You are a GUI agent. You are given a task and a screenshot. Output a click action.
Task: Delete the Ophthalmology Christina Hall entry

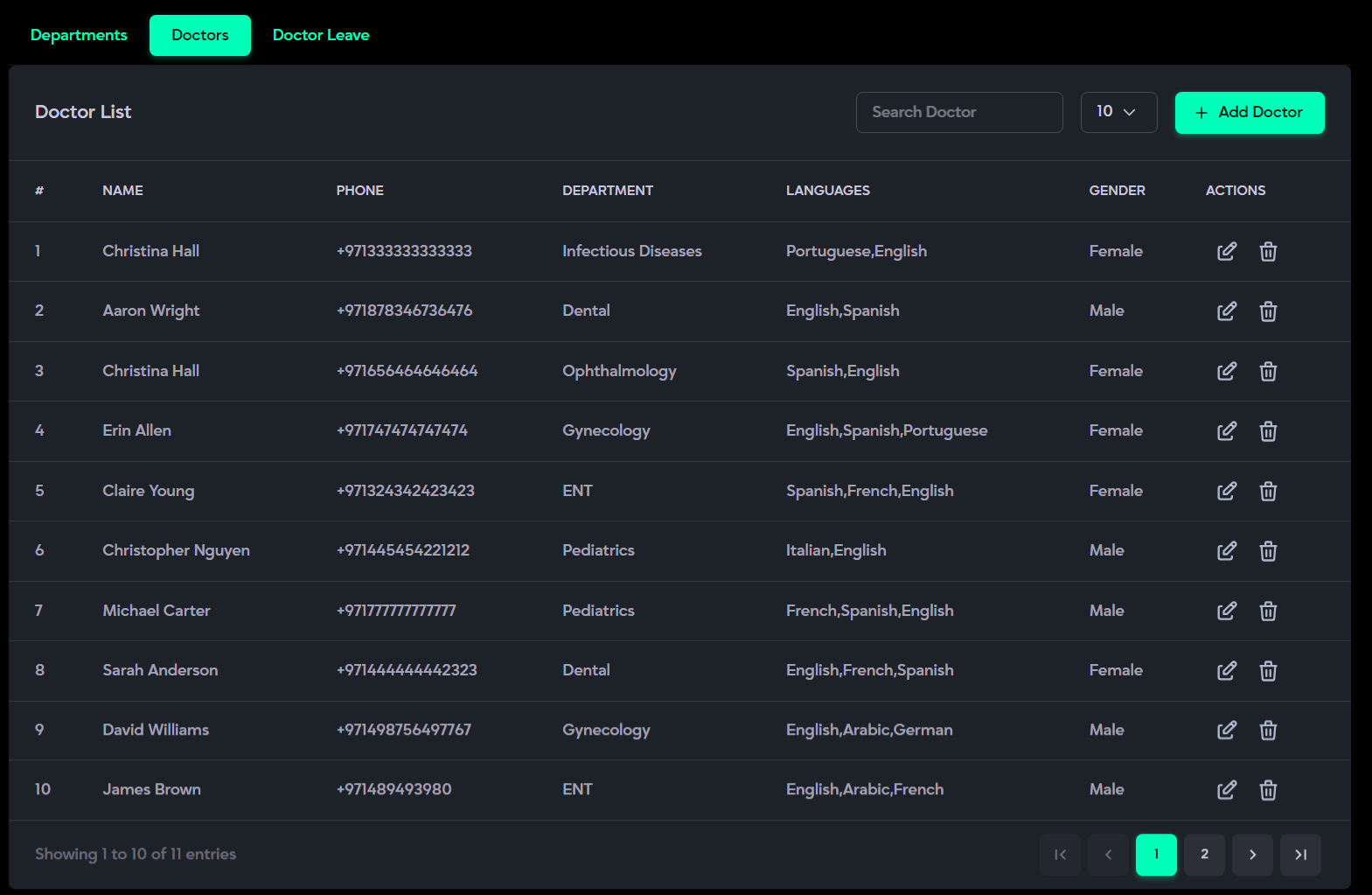pyautogui.click(x=1268, y=372)
